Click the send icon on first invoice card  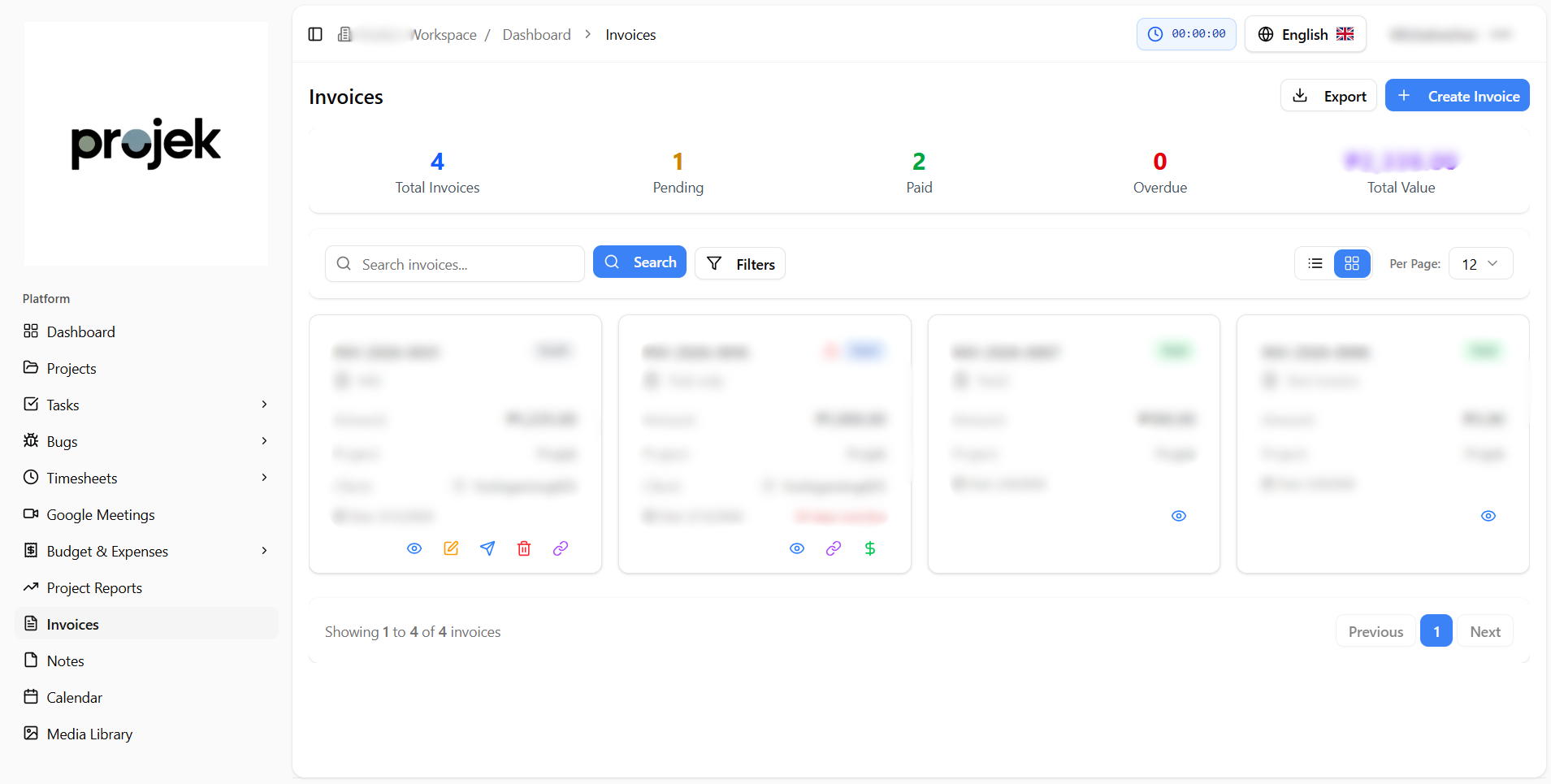(487, 548)
